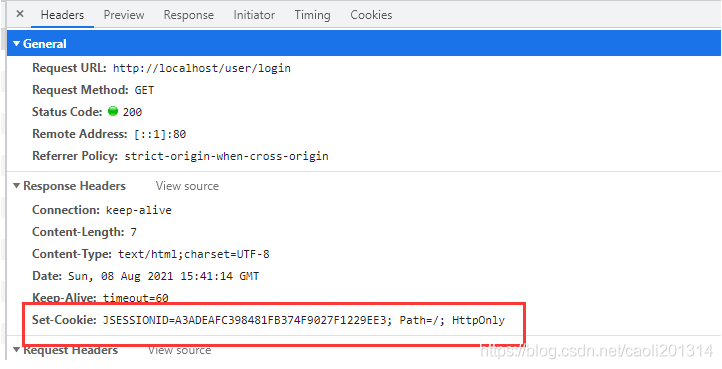Open the Response tab
This screenshot has height=369, width=722.
tap(188, 15)
